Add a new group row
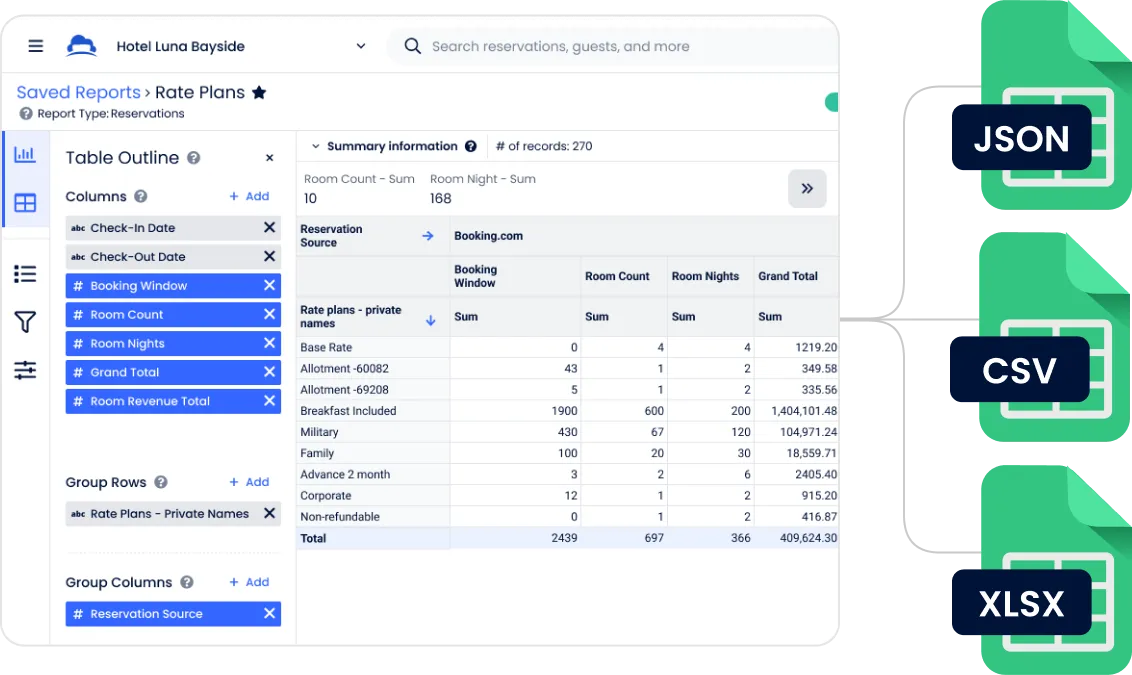The image size is (1132, 675). (249, 482)
